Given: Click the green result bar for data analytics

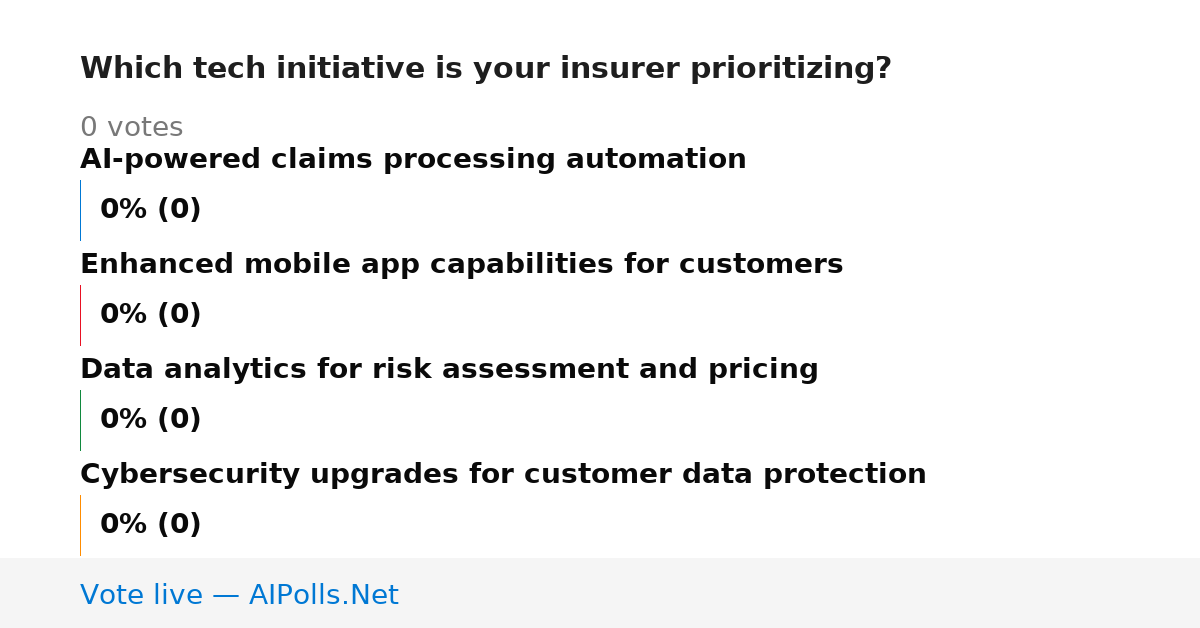Looking at the screenshot, I should click(80, 420).
